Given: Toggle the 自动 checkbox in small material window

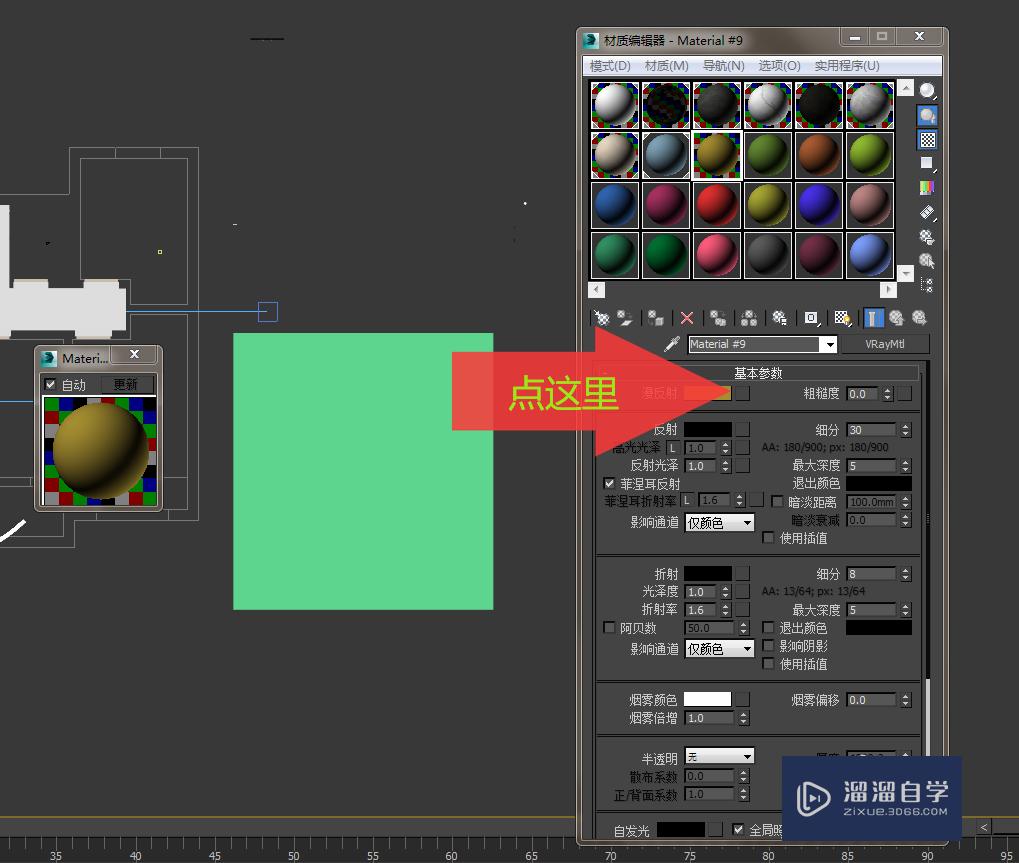Looking at the screenshot, I should click(x=50, y=384).
